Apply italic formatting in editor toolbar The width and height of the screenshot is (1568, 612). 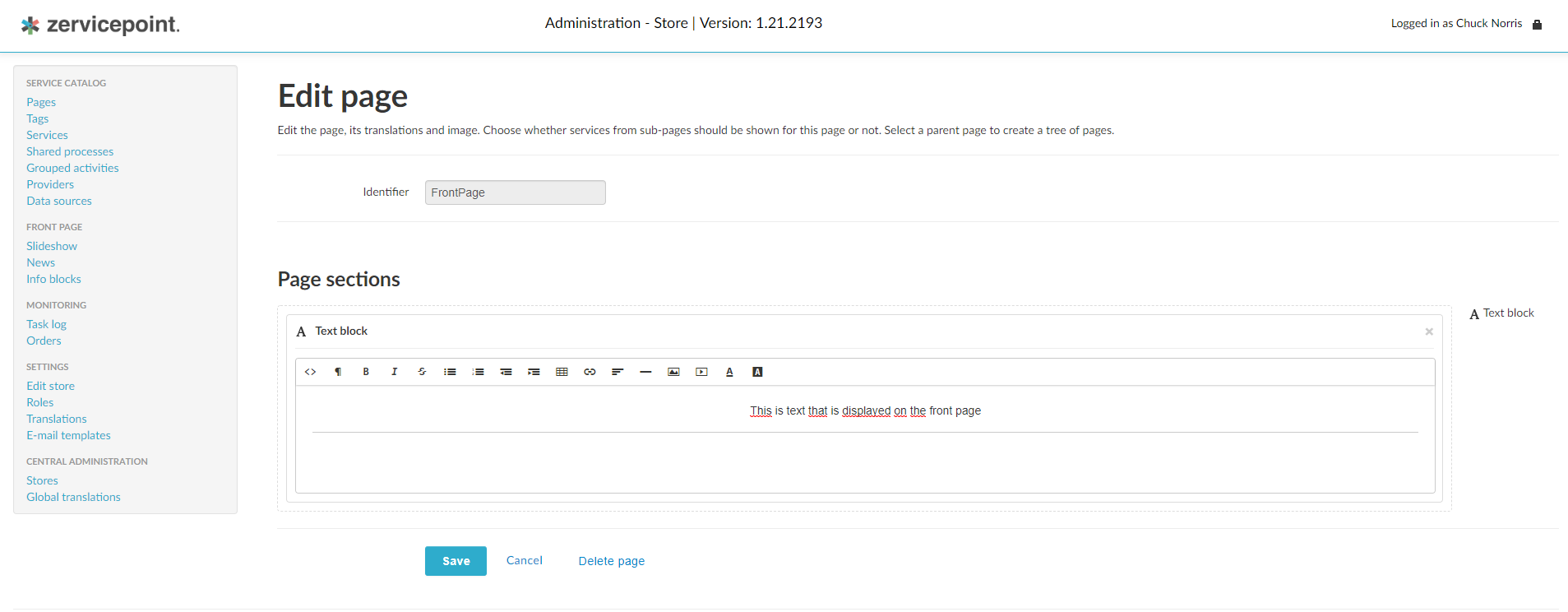(x=394, y=372)
